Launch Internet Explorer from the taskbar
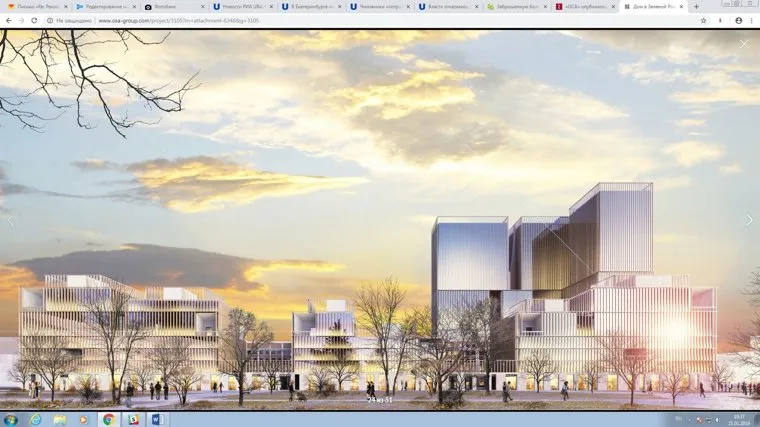This screenshot has height=427, width=760. pos(35,419)
